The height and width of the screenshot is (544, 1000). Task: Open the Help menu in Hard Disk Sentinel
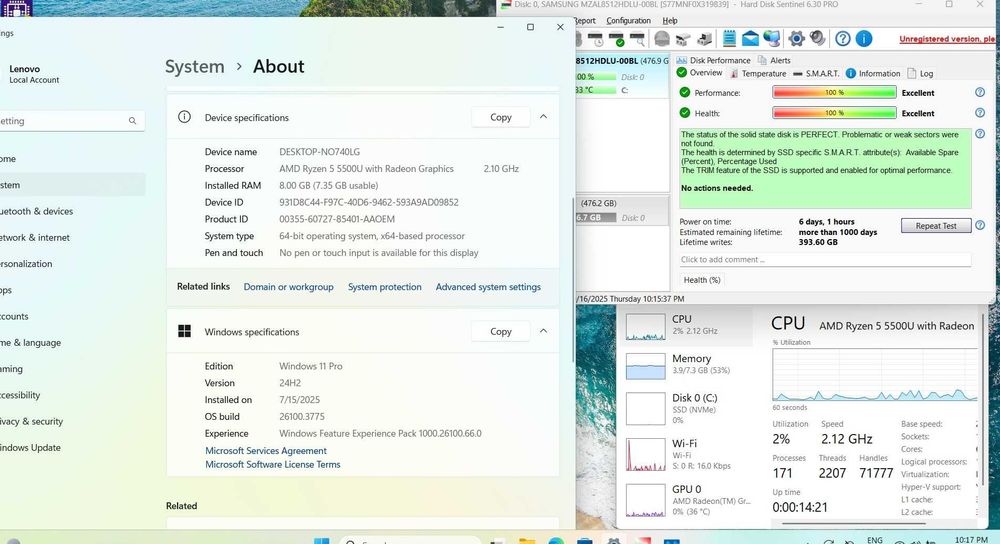tap(670, 20)
